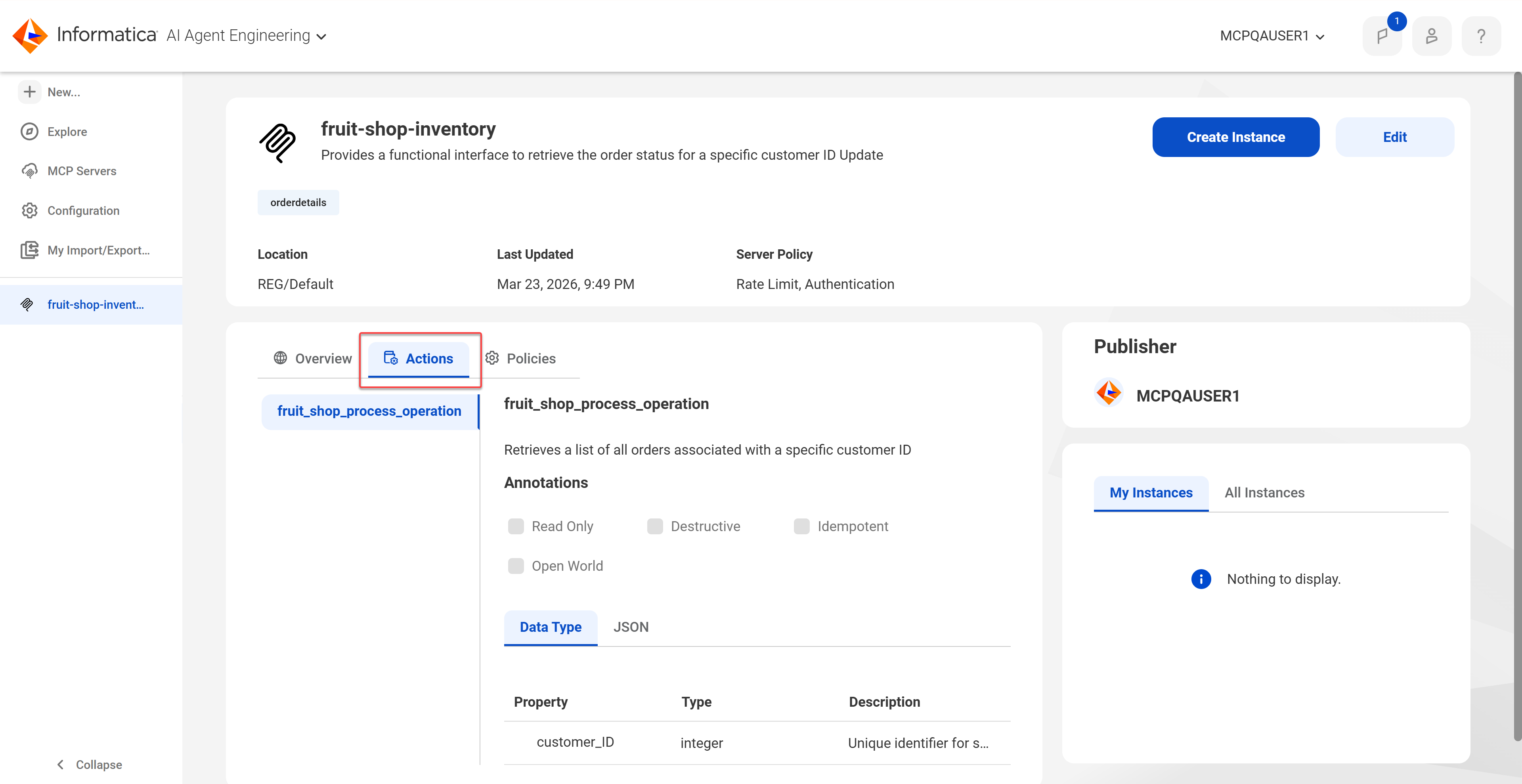
Task: Click the Property column header
Action: pyautogui.click(x=541, y=702)
